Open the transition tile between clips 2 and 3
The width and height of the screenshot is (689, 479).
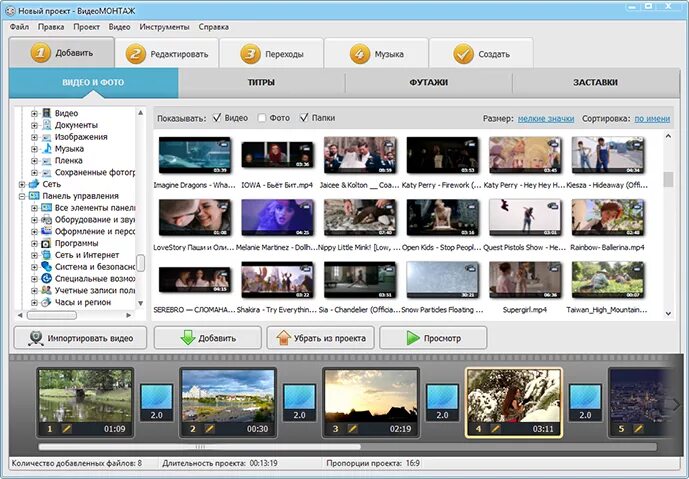pyautogui.click(x=299, y=403)
